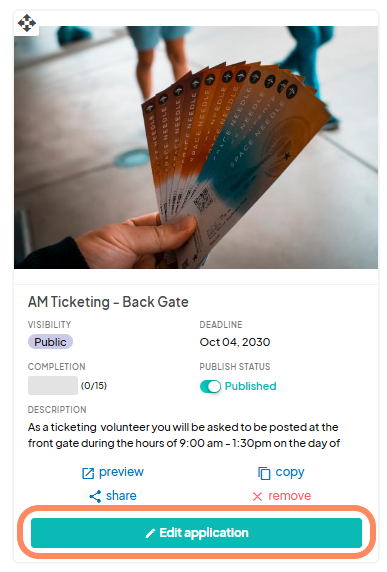Click the copy duplicate icon

point(264,473)
